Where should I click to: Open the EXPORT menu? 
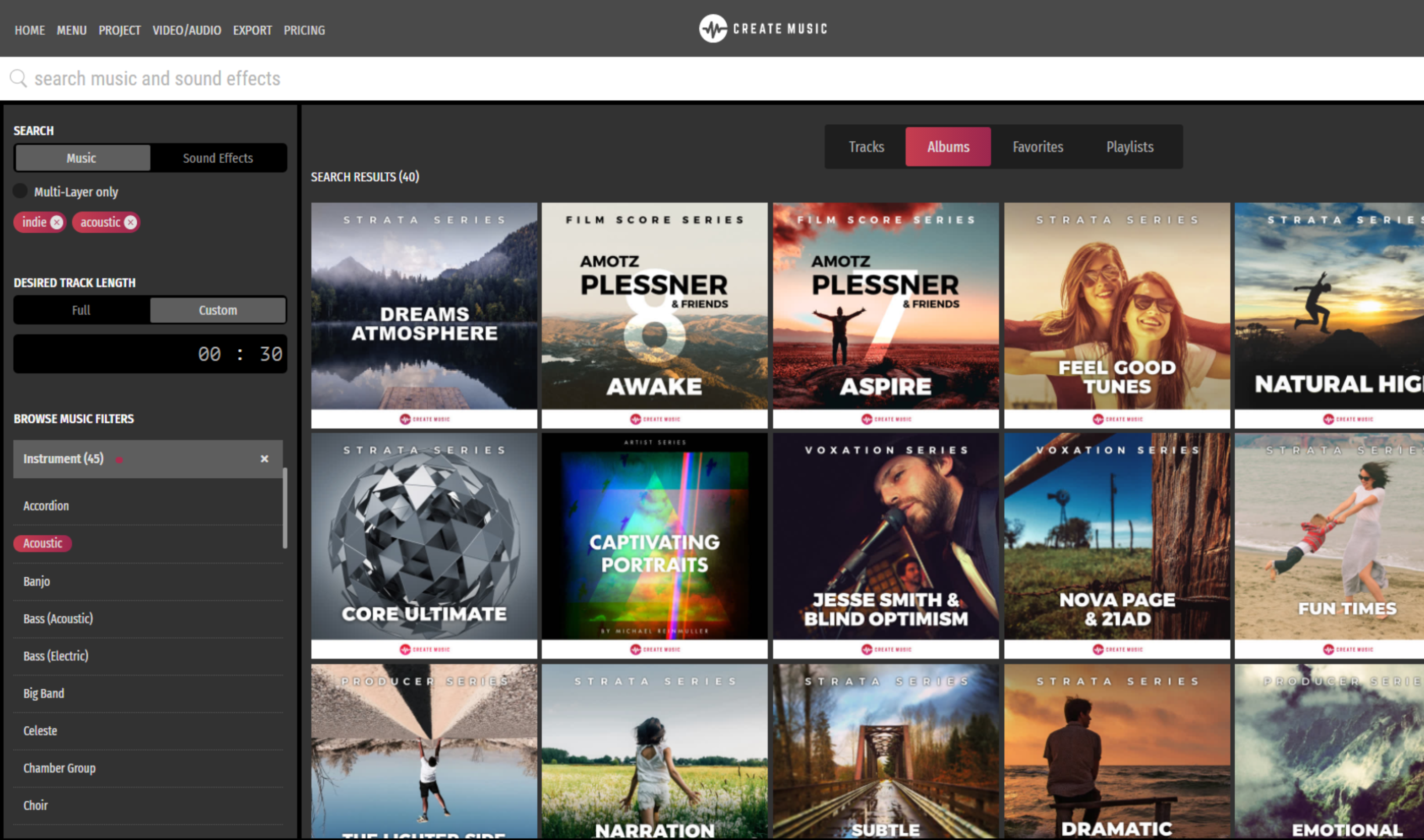pos(252,30)
